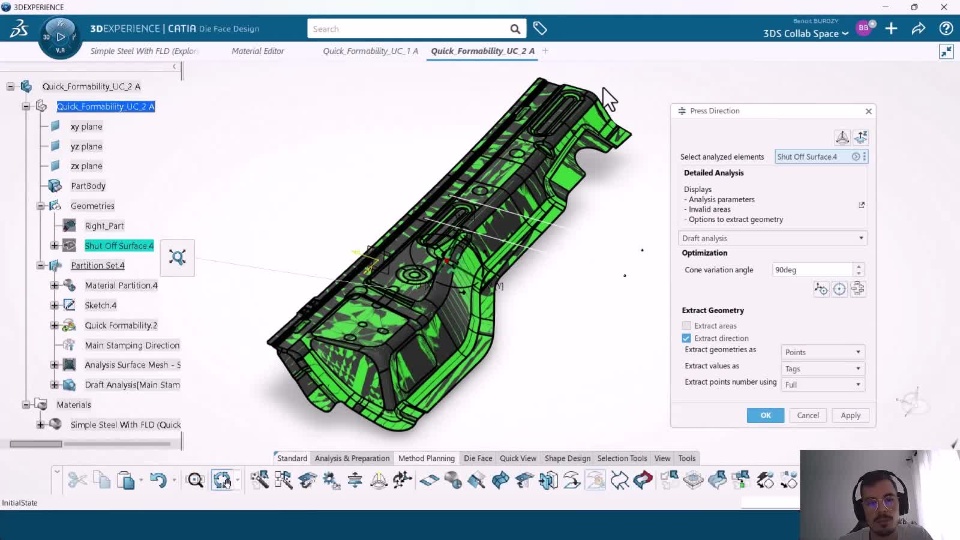Open the Analysis & Preparation toolbar tab
960x540 pixels.
(352, 458)
